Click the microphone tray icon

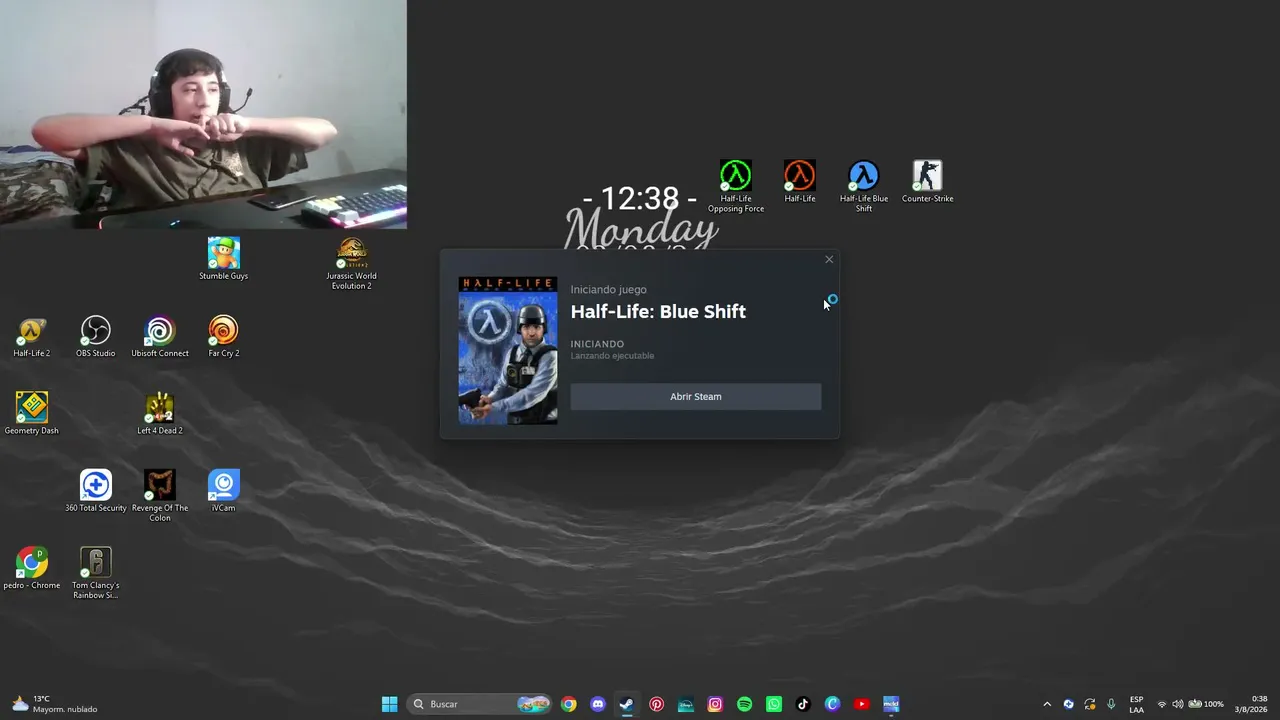pos(1111,704)
